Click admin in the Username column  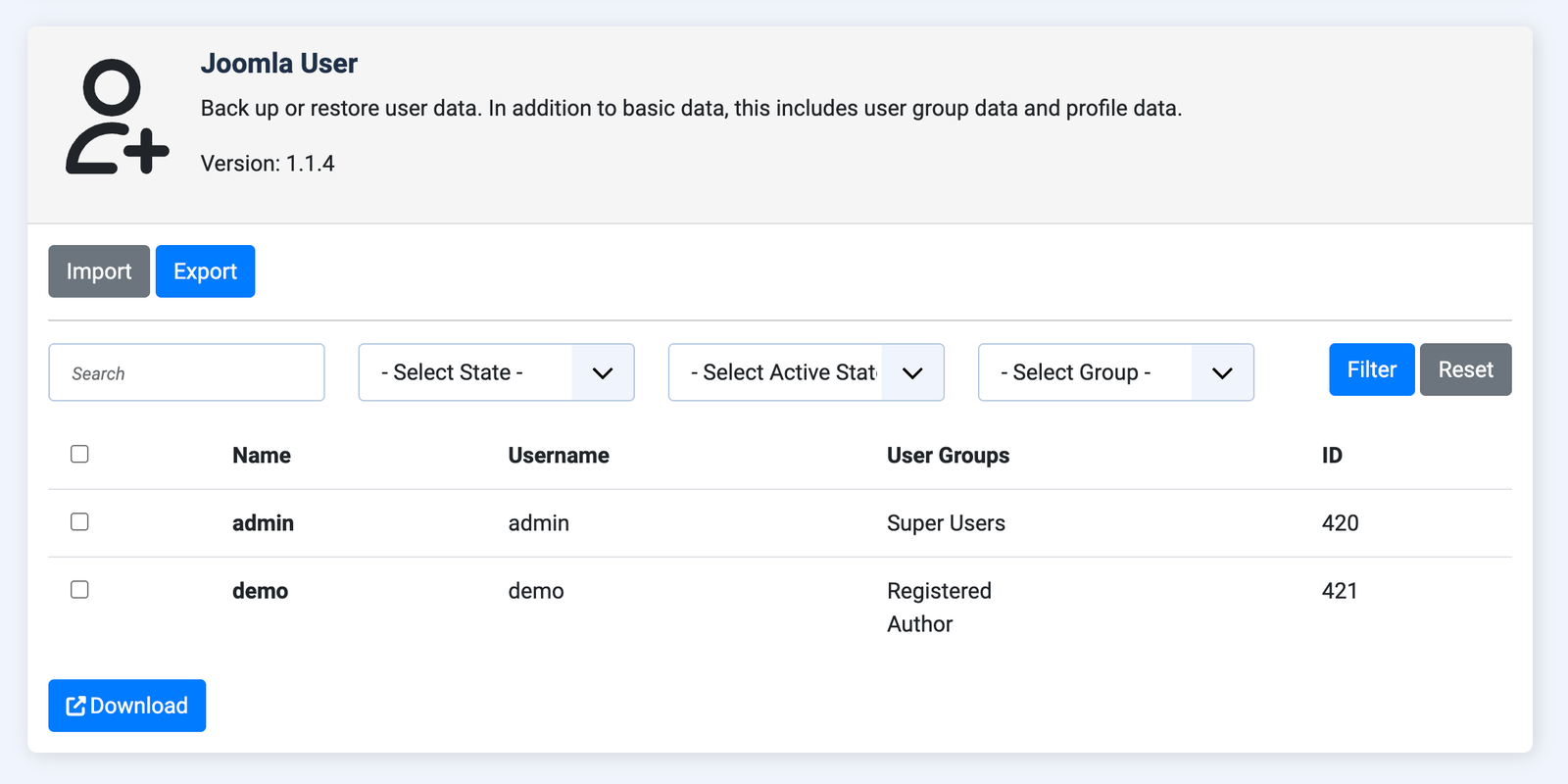point(538,523)
